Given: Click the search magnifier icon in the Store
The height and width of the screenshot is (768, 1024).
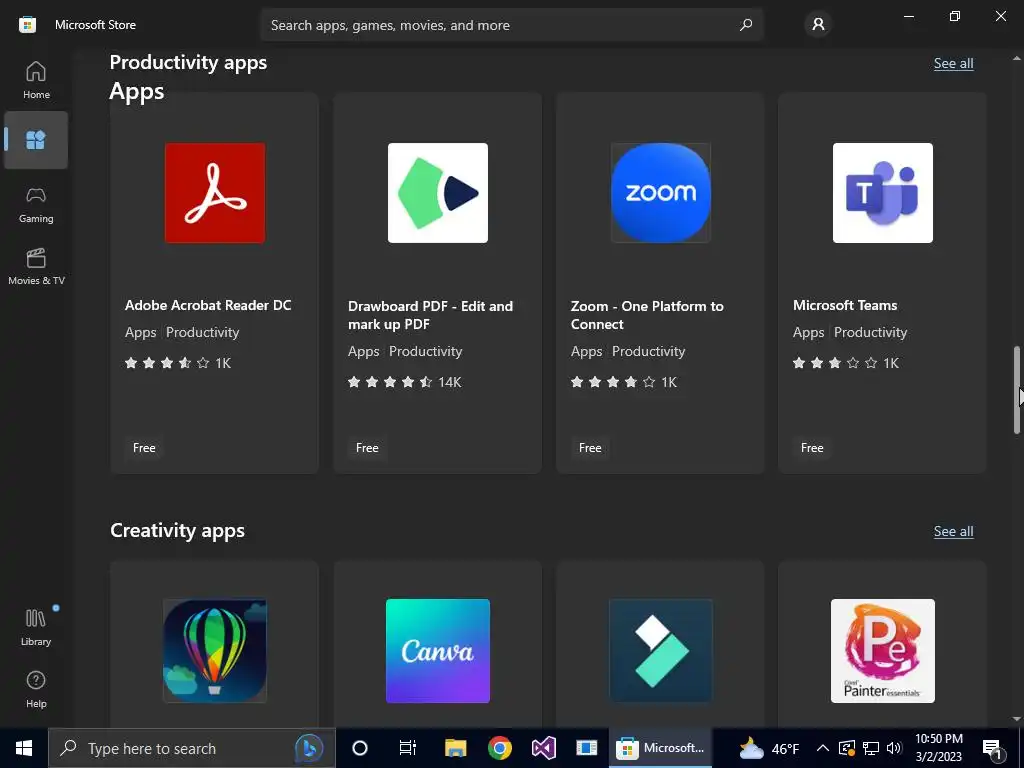Looking at the screenshot, I should (746, 25).
